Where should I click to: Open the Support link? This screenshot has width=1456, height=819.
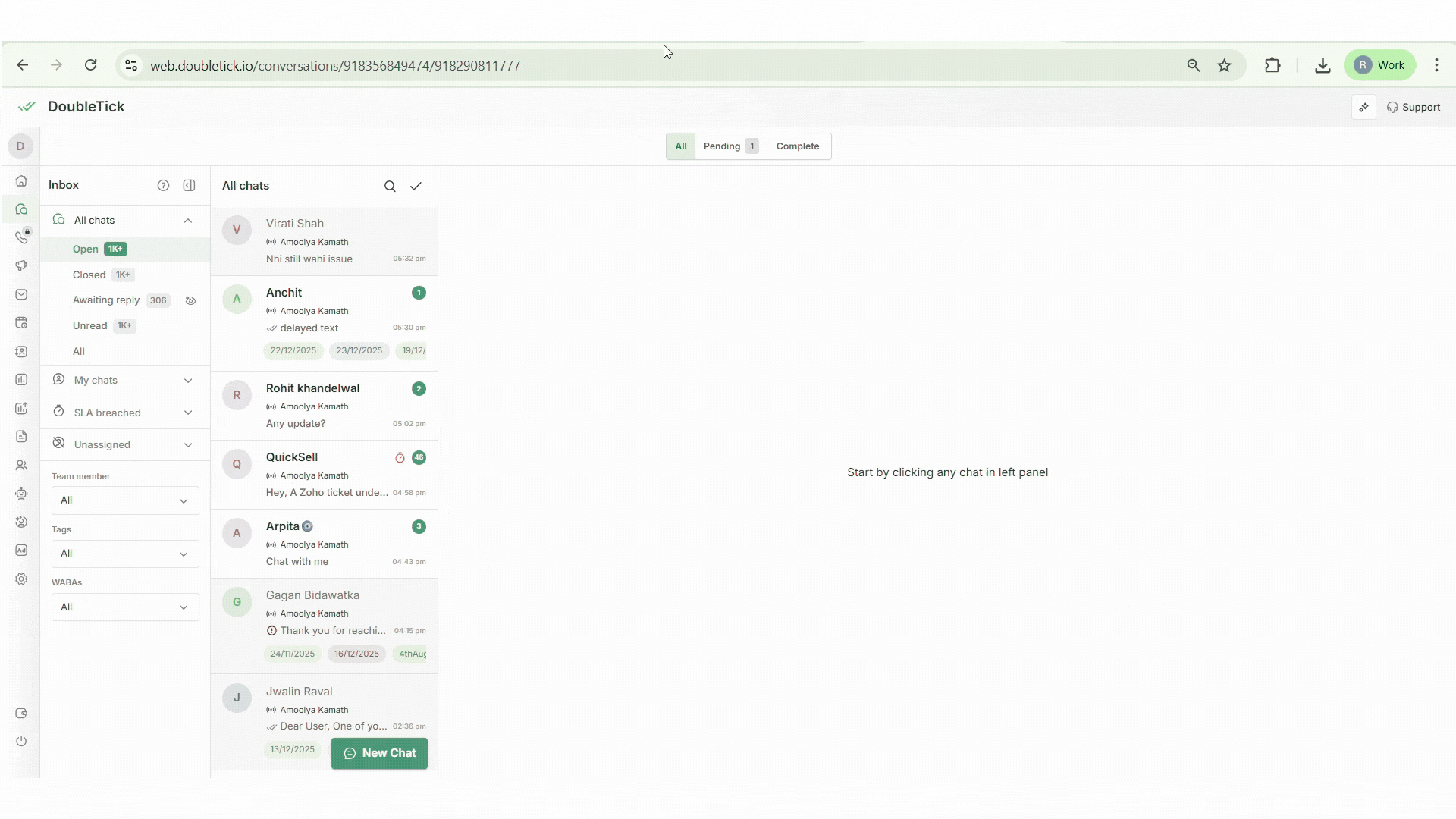point(1414,108)
